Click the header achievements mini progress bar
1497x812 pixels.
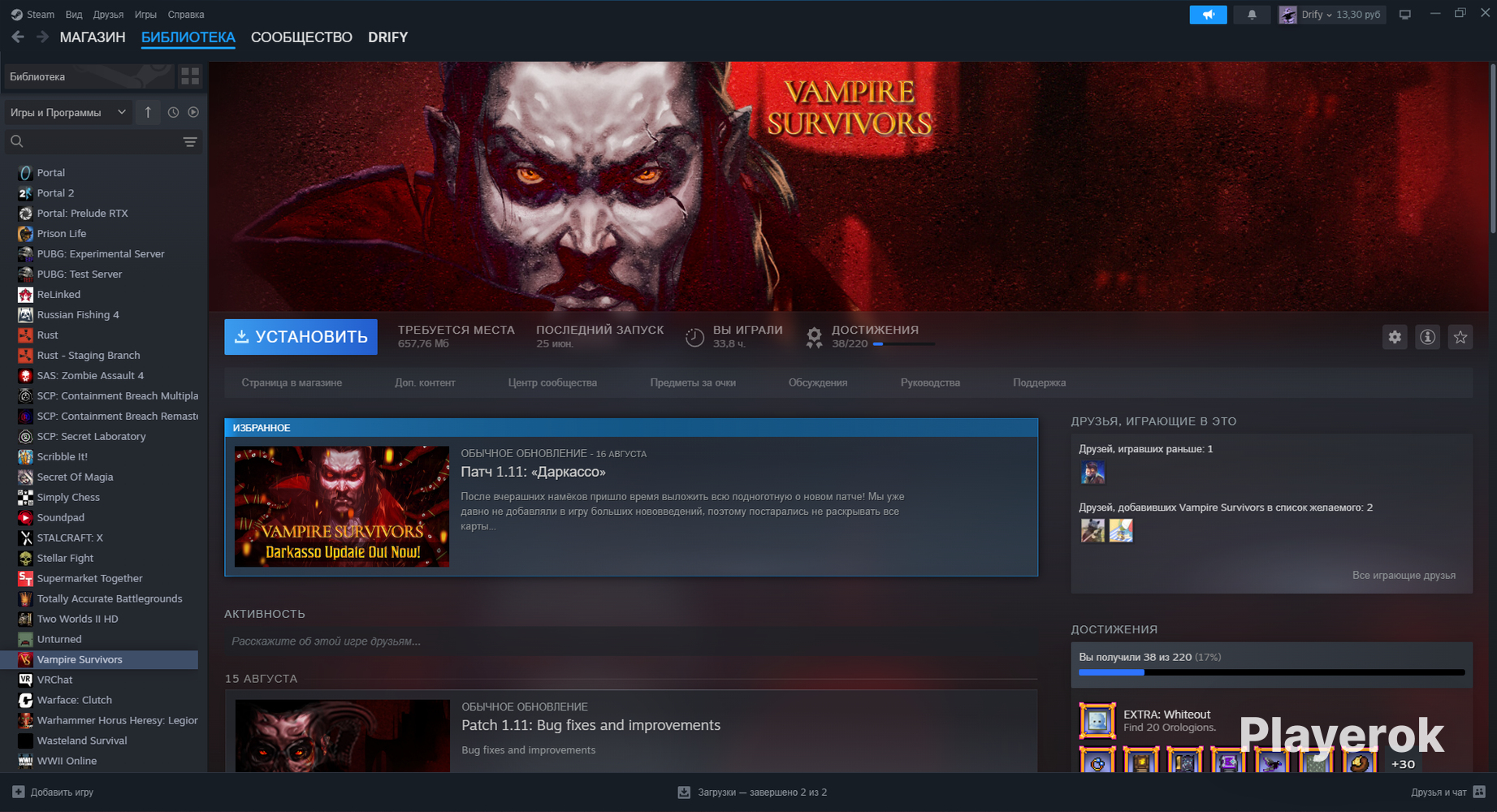pos(903,344)
